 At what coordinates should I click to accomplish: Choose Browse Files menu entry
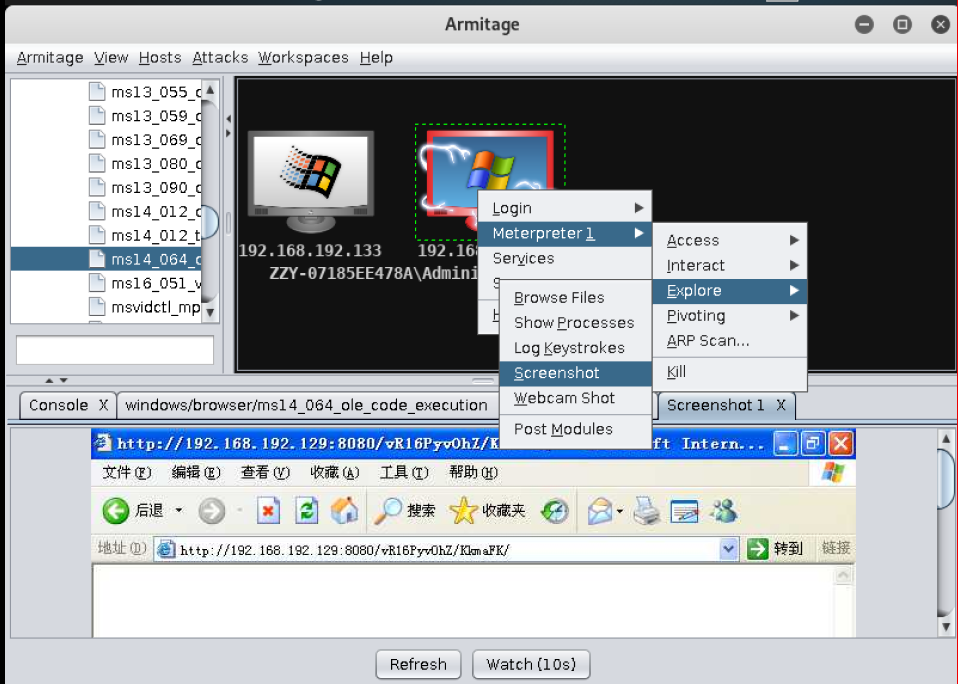[x=575, y=297]
